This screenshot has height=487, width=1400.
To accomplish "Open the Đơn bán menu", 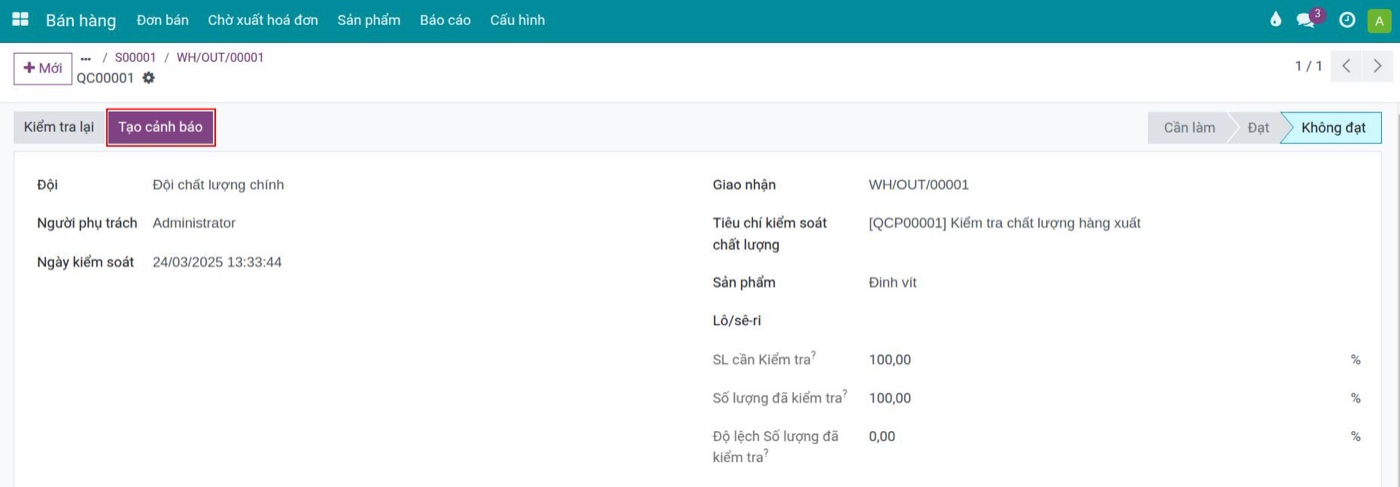I will (x=162, y=20).
